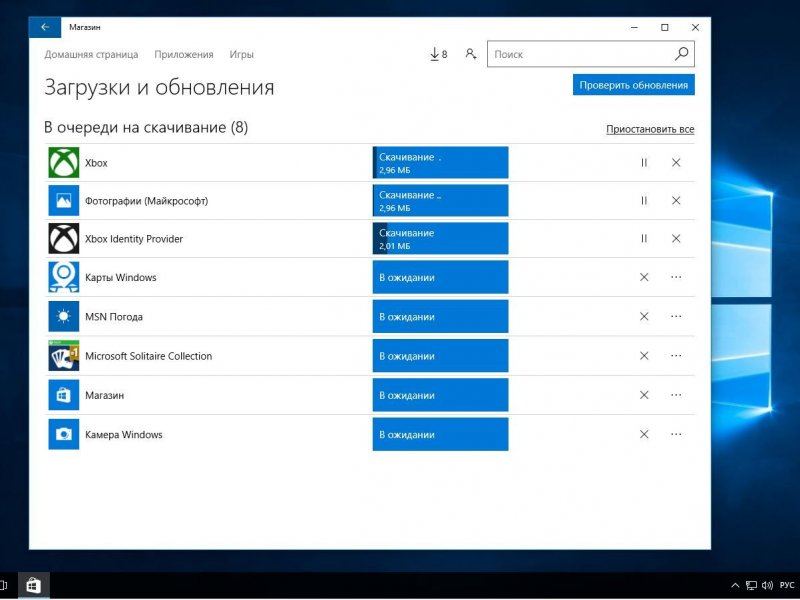This screenshot has height=600, width=800.
Task: Switch to Приложения tab
Action: [x=184, y=55]
